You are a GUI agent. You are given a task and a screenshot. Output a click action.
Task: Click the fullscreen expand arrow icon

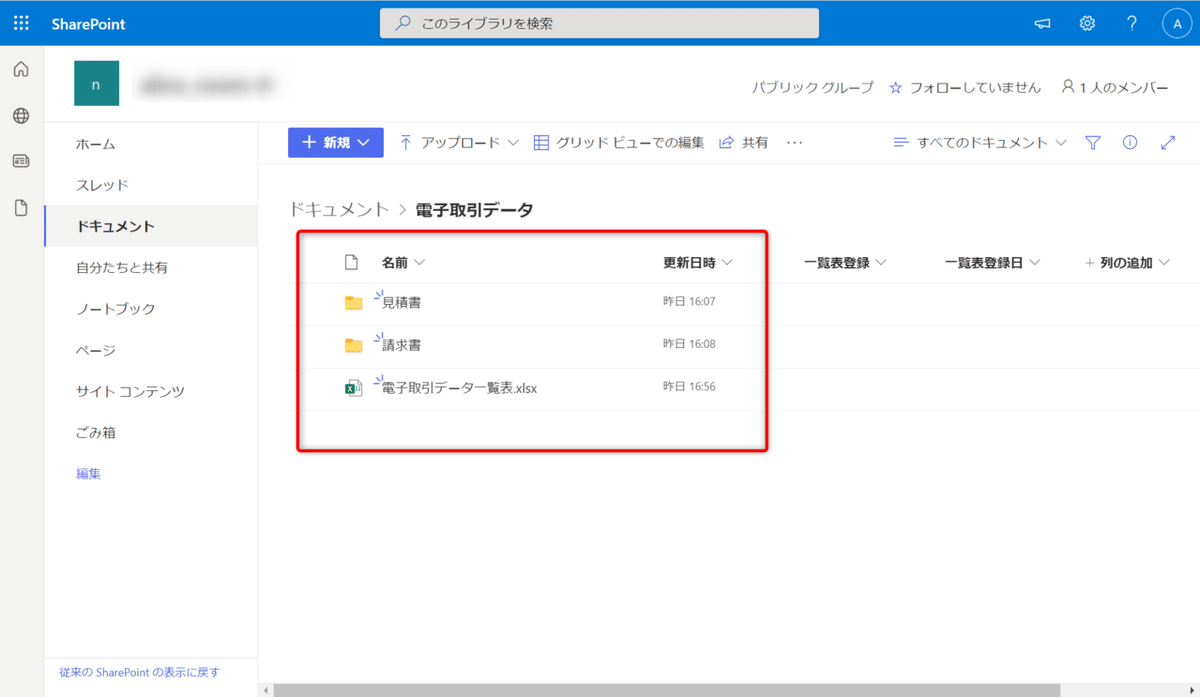1168,142
